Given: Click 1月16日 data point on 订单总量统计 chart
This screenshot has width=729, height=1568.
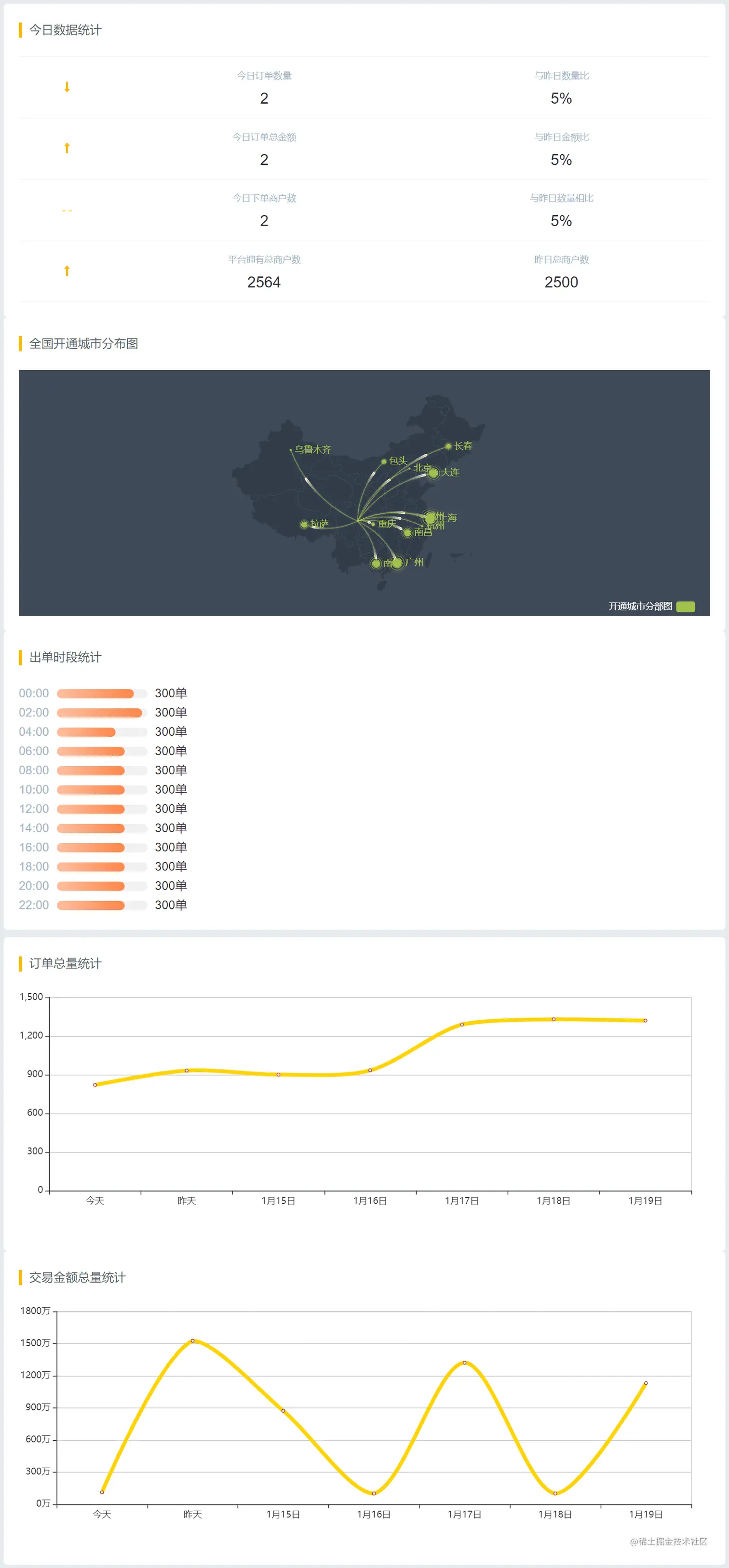Looking at the screenshot, I should tap(370, 1070).
